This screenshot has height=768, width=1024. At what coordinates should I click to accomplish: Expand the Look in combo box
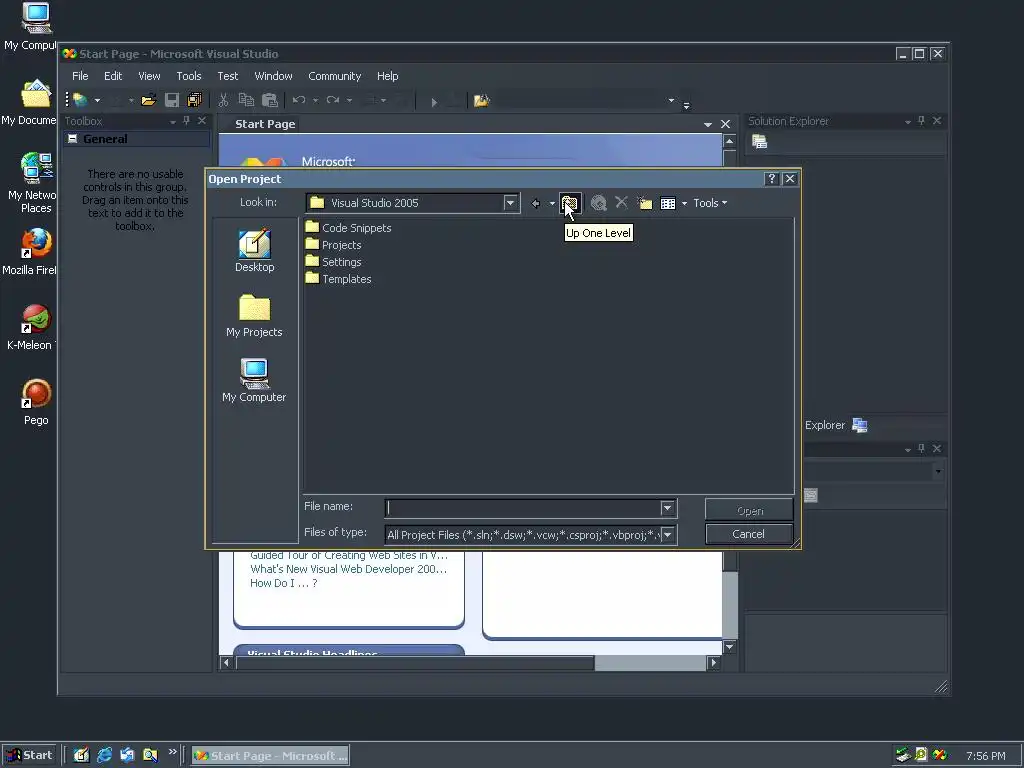coord(511,203)
